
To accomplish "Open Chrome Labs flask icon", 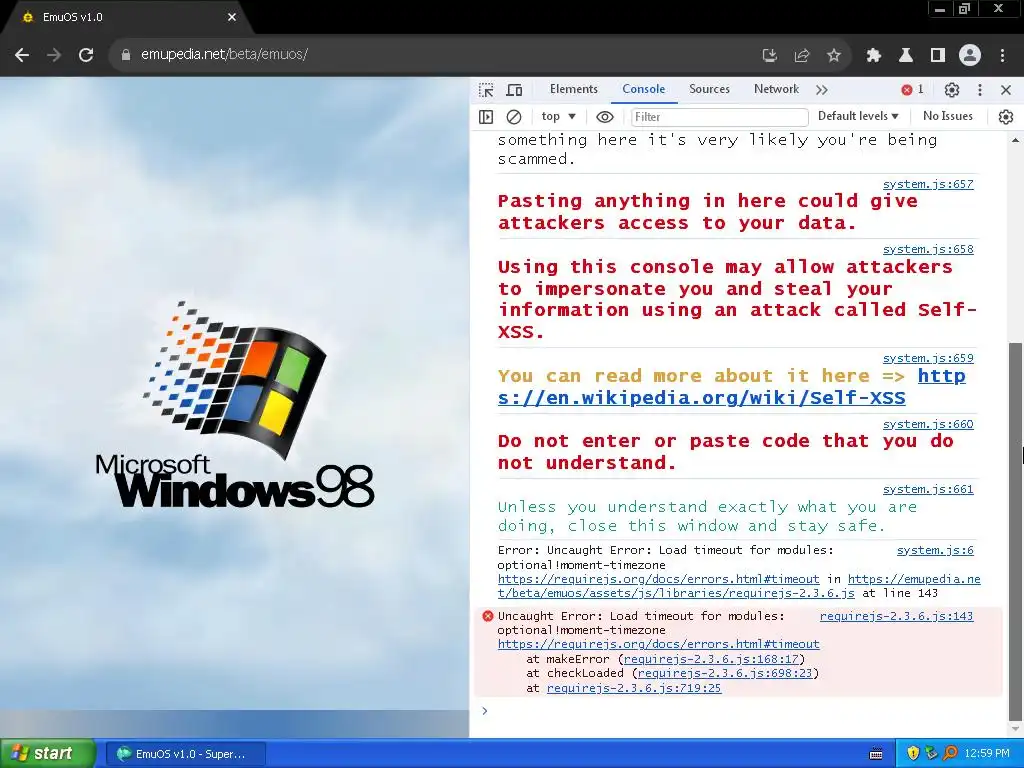I will (906, 56).
